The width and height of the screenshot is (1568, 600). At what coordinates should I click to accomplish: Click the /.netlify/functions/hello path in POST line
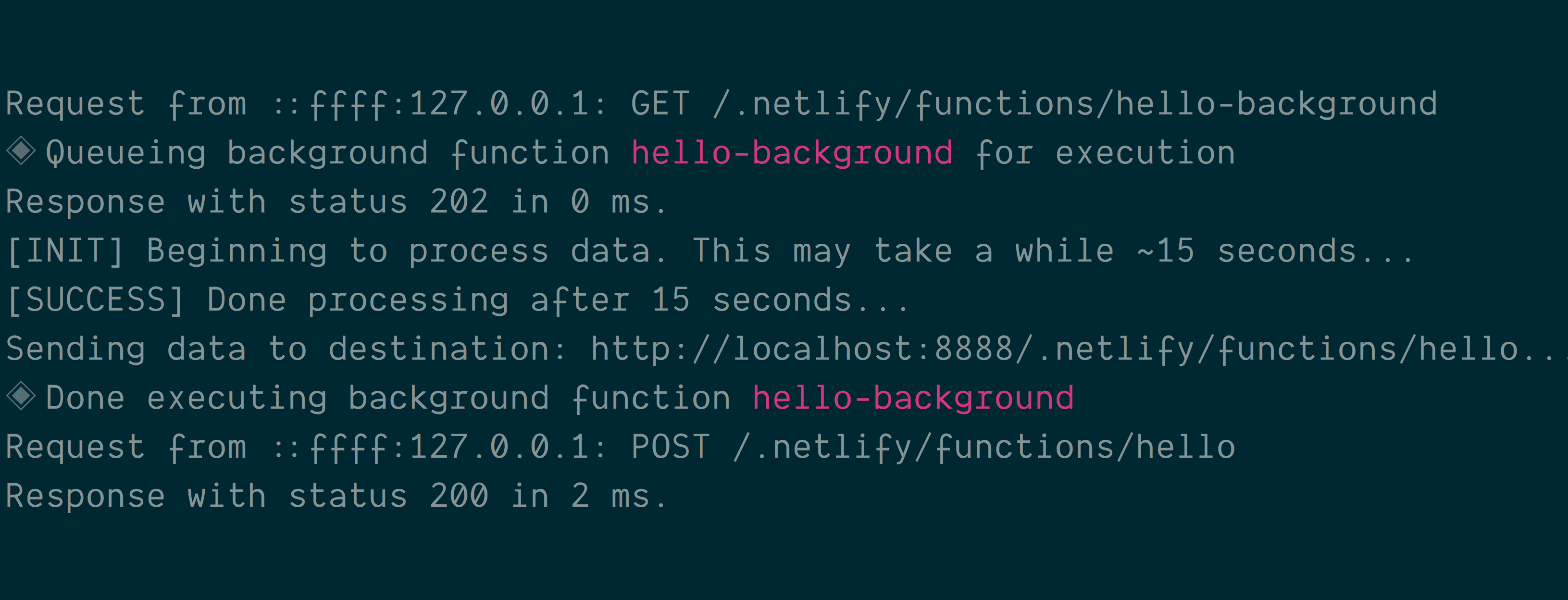984,447
